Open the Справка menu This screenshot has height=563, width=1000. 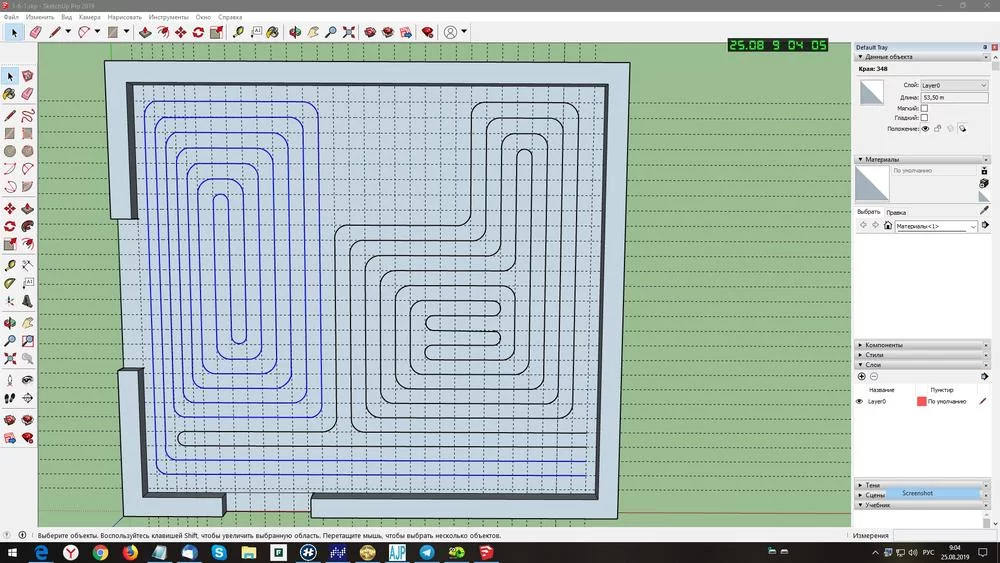[230, 17]
